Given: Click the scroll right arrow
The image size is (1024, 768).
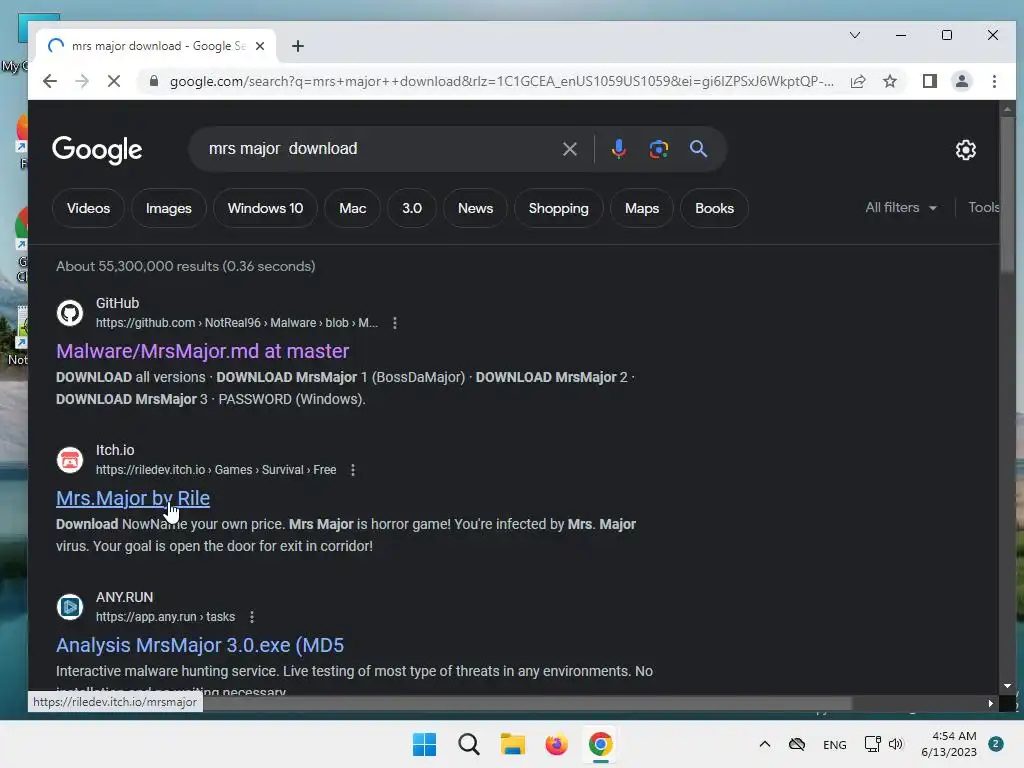Looking at the screenshot, I should click(x=991, y=703).
